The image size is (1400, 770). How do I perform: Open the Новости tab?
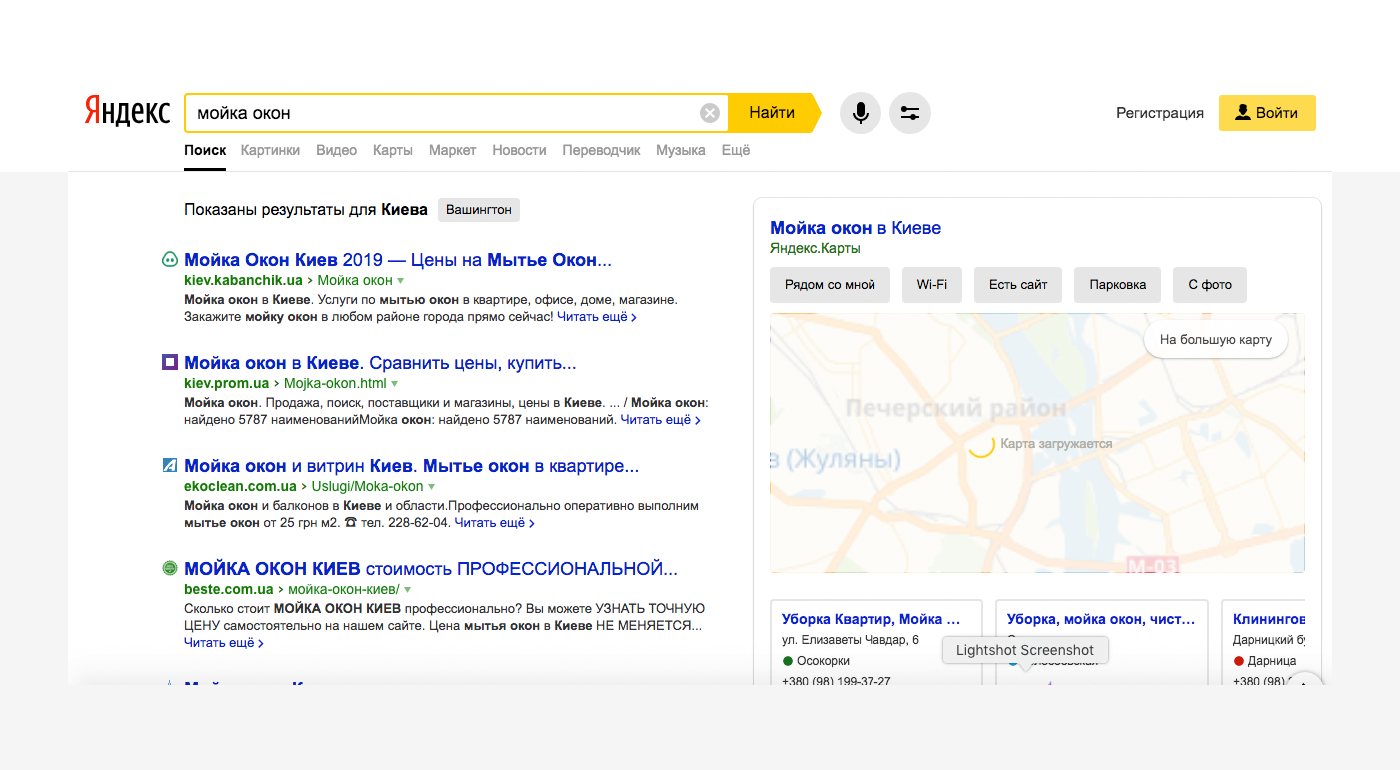[x=519, y=150]
